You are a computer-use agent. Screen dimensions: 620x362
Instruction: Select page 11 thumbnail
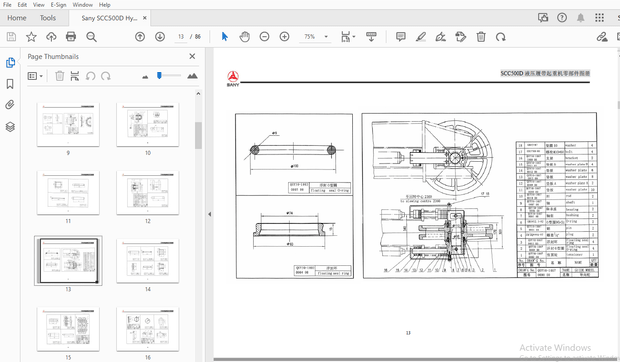coord(68,193)
